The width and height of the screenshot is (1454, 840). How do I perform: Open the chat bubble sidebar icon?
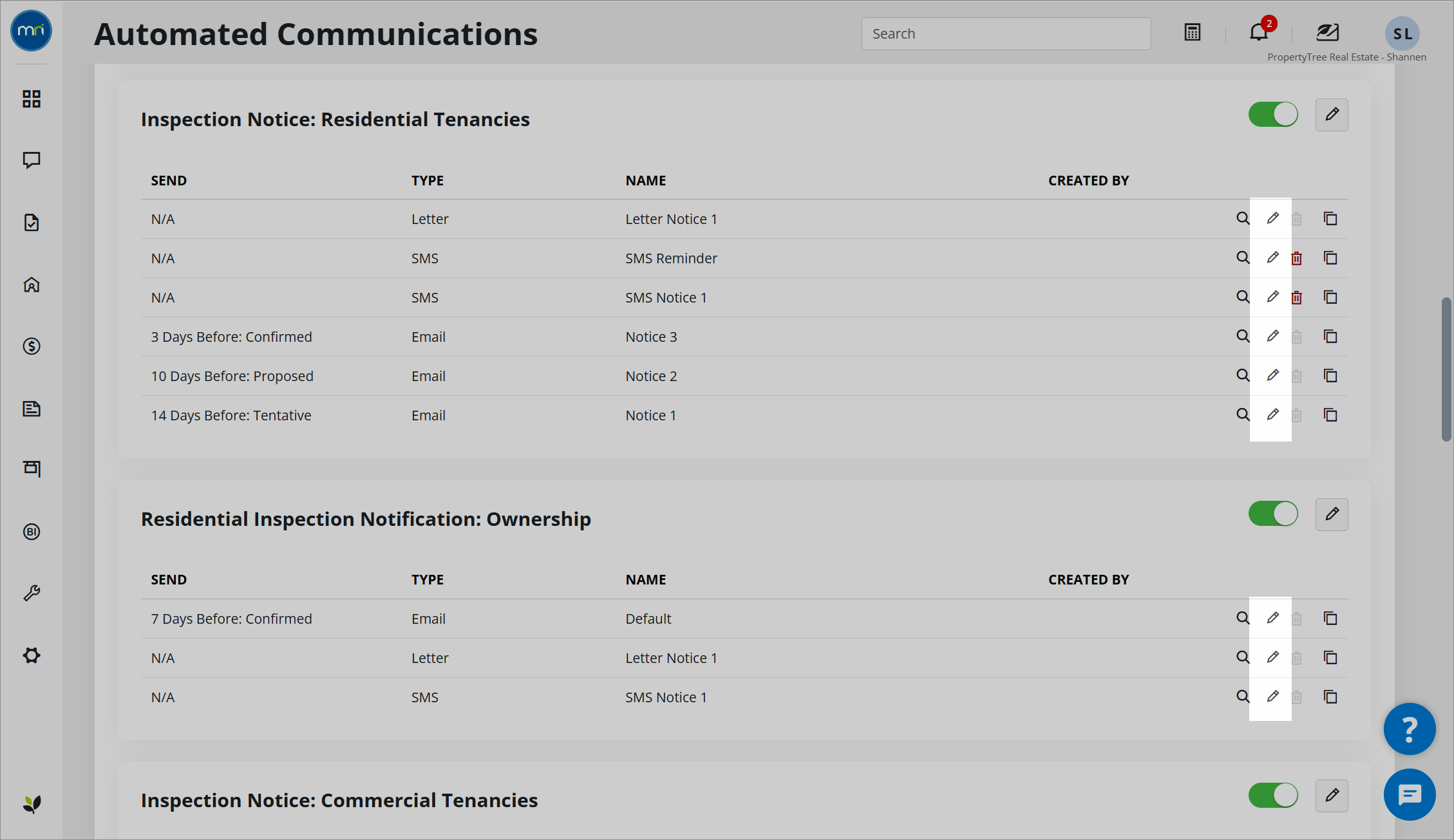(x=32, y=160)
